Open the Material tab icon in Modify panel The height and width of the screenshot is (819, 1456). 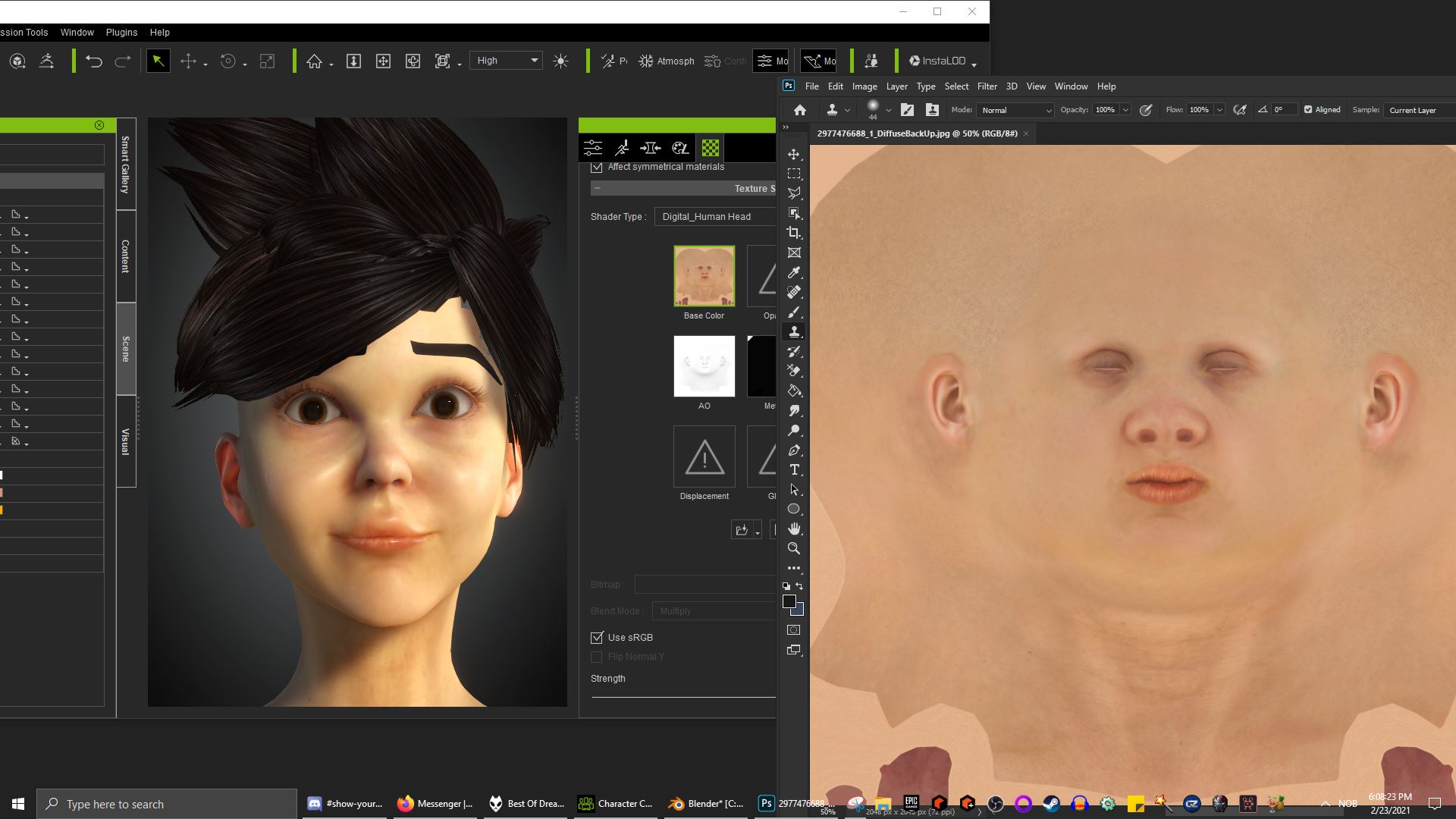coord(711,148)
